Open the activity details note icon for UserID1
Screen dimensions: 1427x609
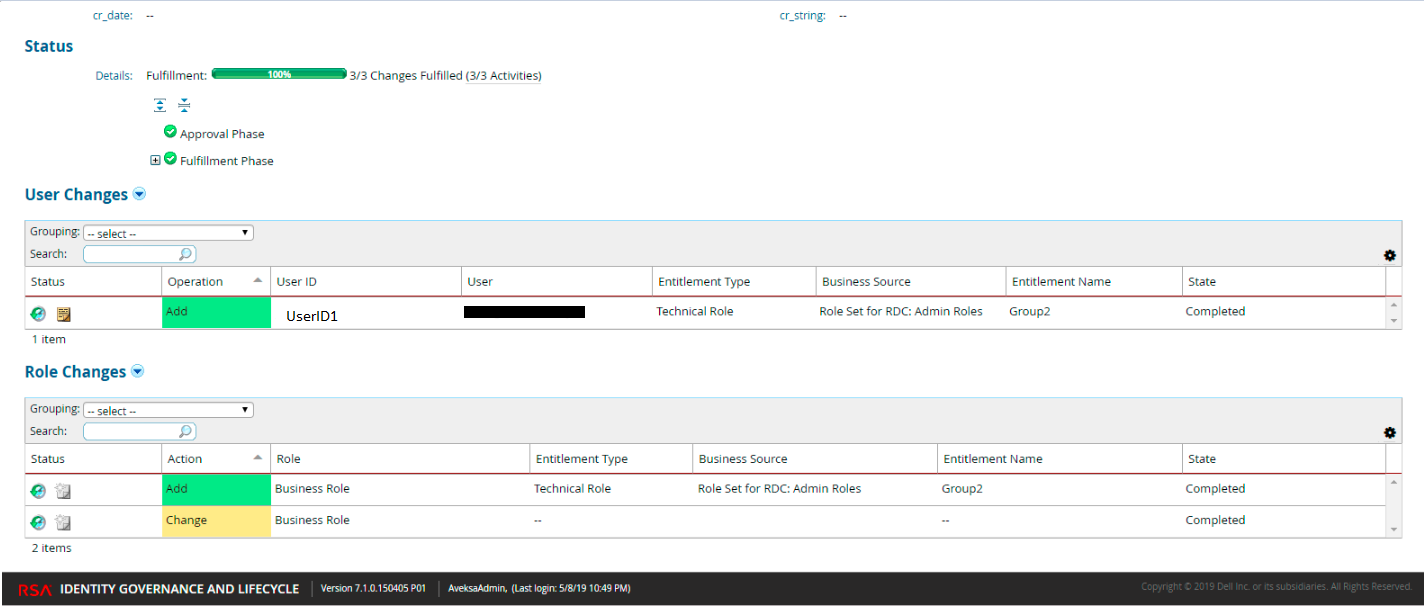63,313
